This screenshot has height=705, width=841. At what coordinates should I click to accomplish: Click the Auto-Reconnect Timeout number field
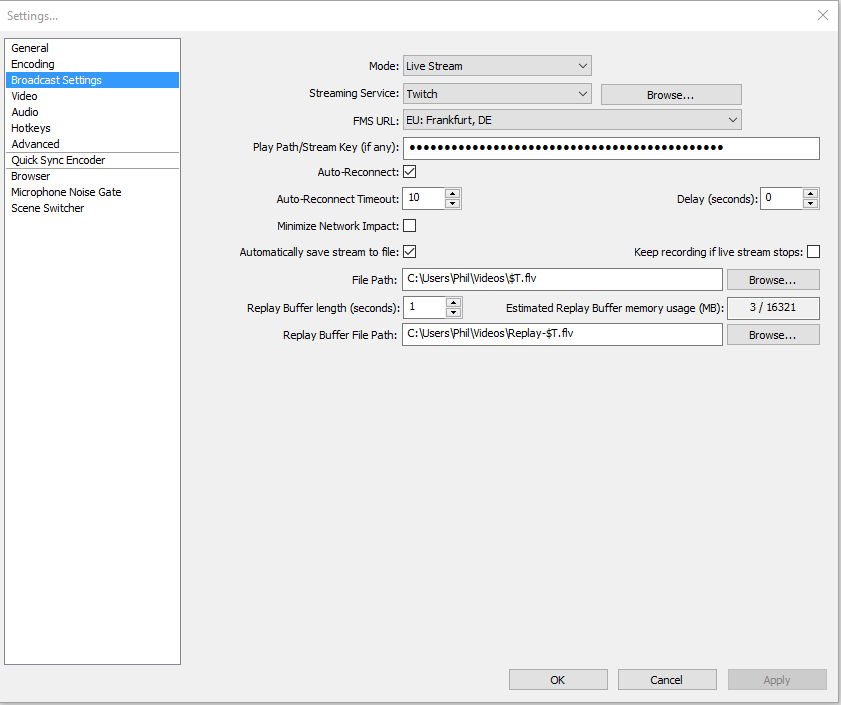click(424, 198)
